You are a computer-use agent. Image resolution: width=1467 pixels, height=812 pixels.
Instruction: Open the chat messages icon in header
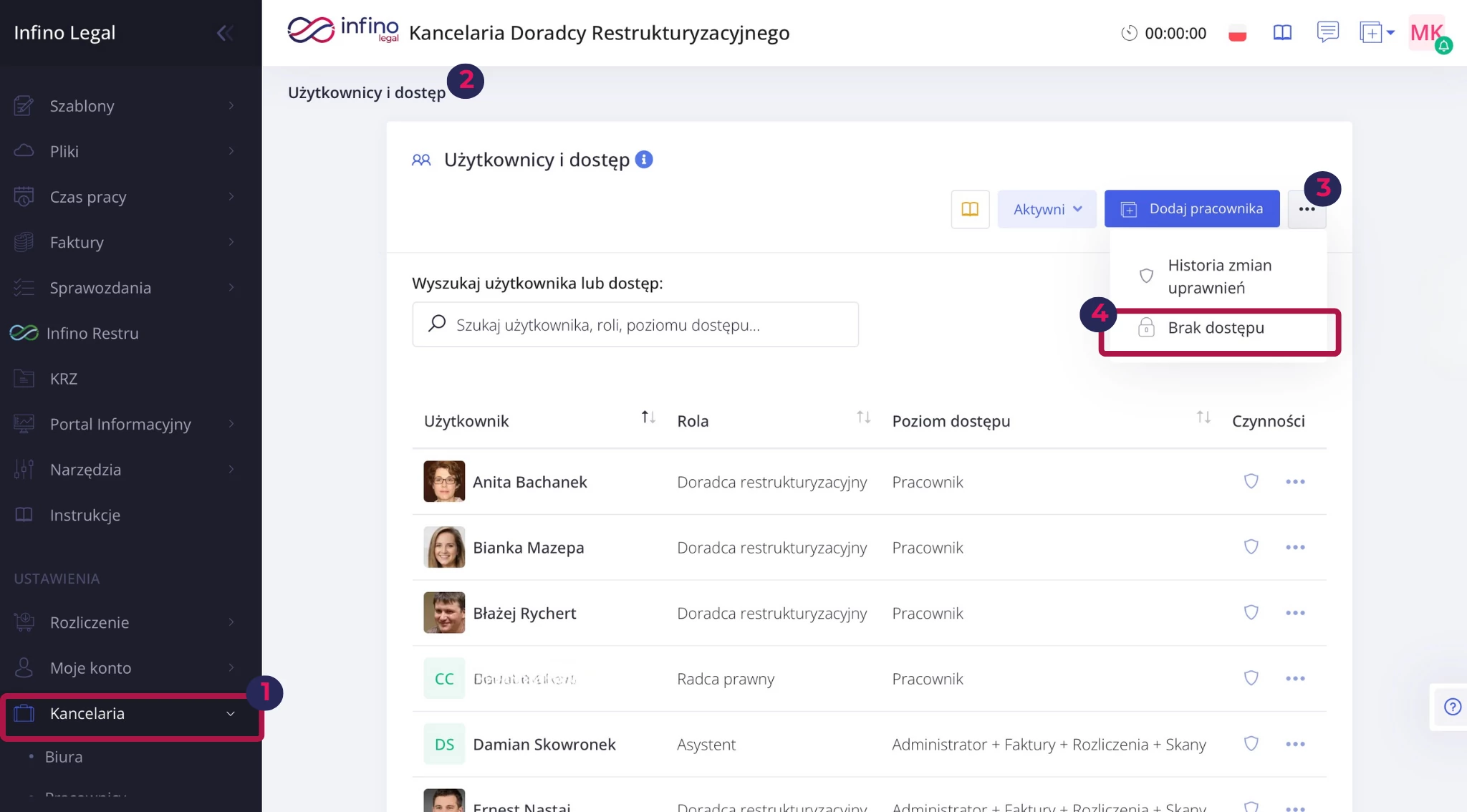[1327, 32]
